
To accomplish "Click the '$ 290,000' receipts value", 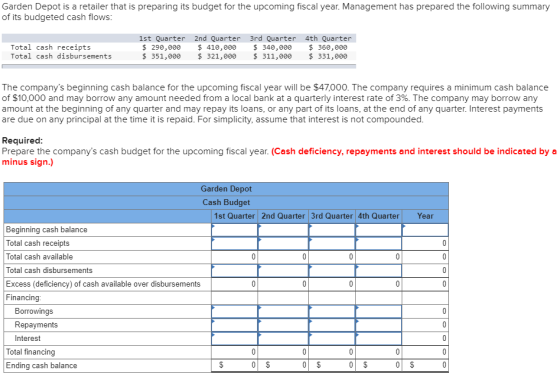I will 161,47.
